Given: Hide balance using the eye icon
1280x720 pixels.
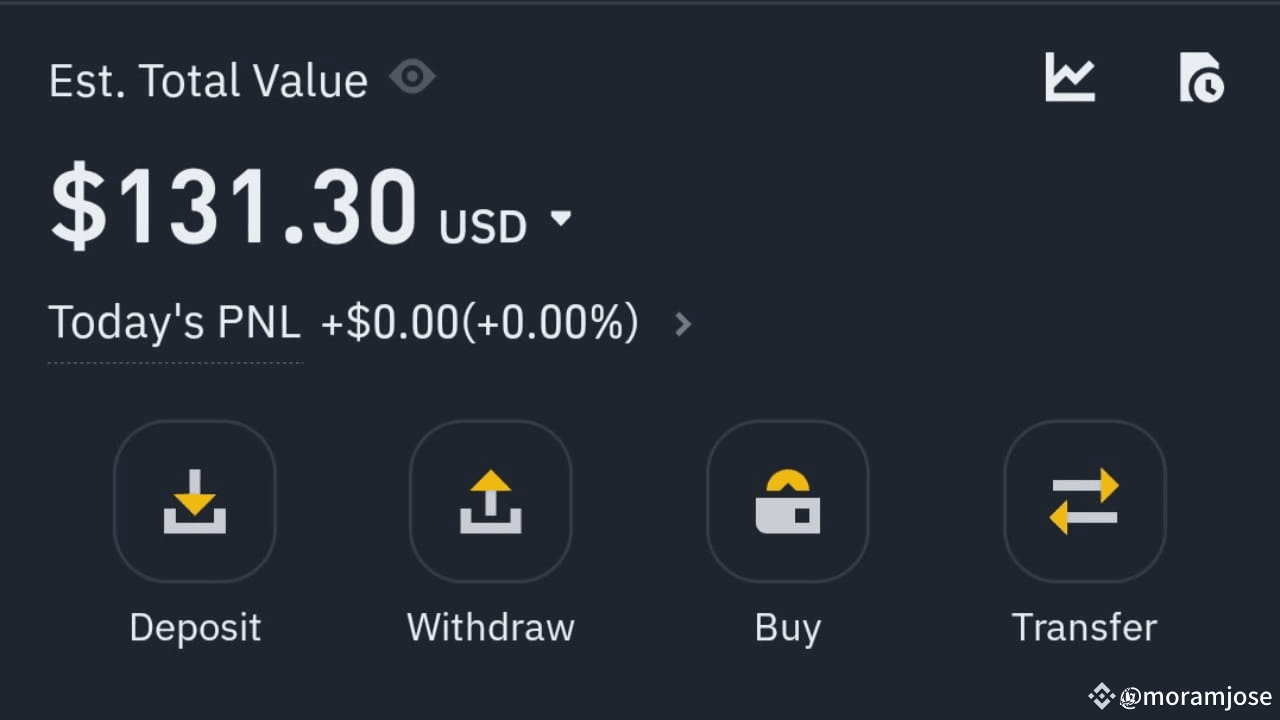Looking at the screenshot, I should point(412,77).
